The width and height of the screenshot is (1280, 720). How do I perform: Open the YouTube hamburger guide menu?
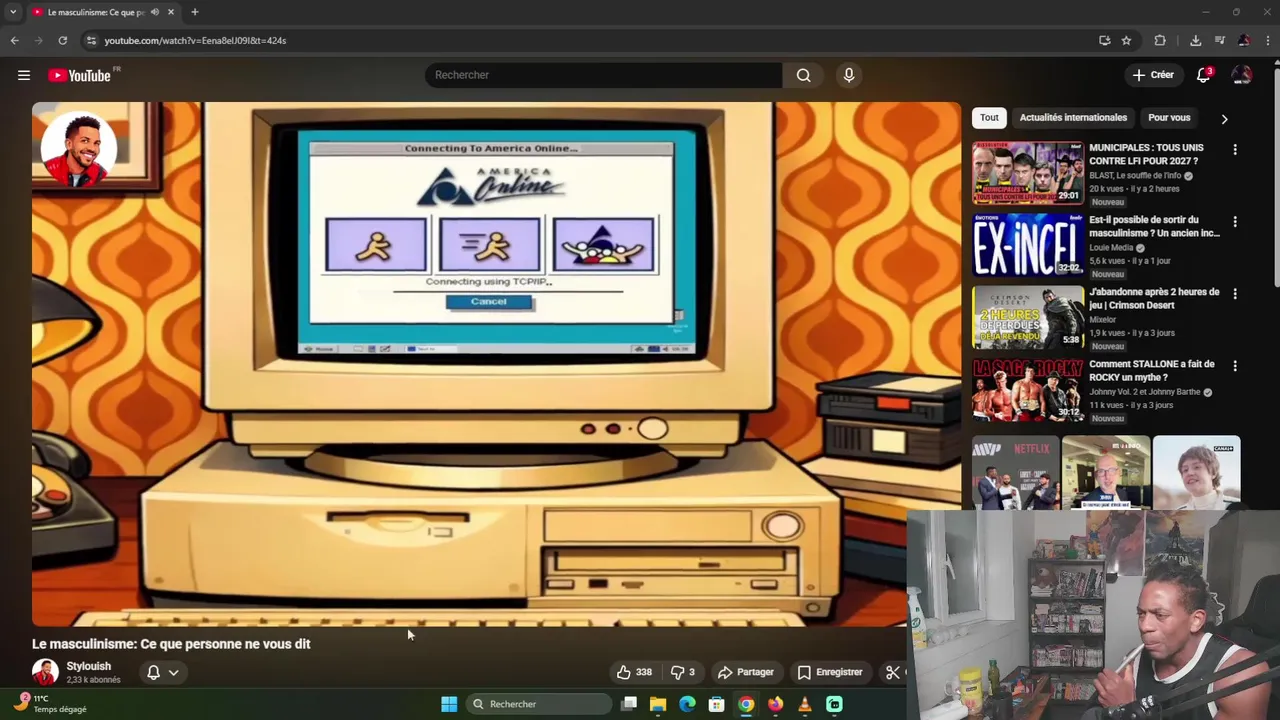[x=24, y=75]
